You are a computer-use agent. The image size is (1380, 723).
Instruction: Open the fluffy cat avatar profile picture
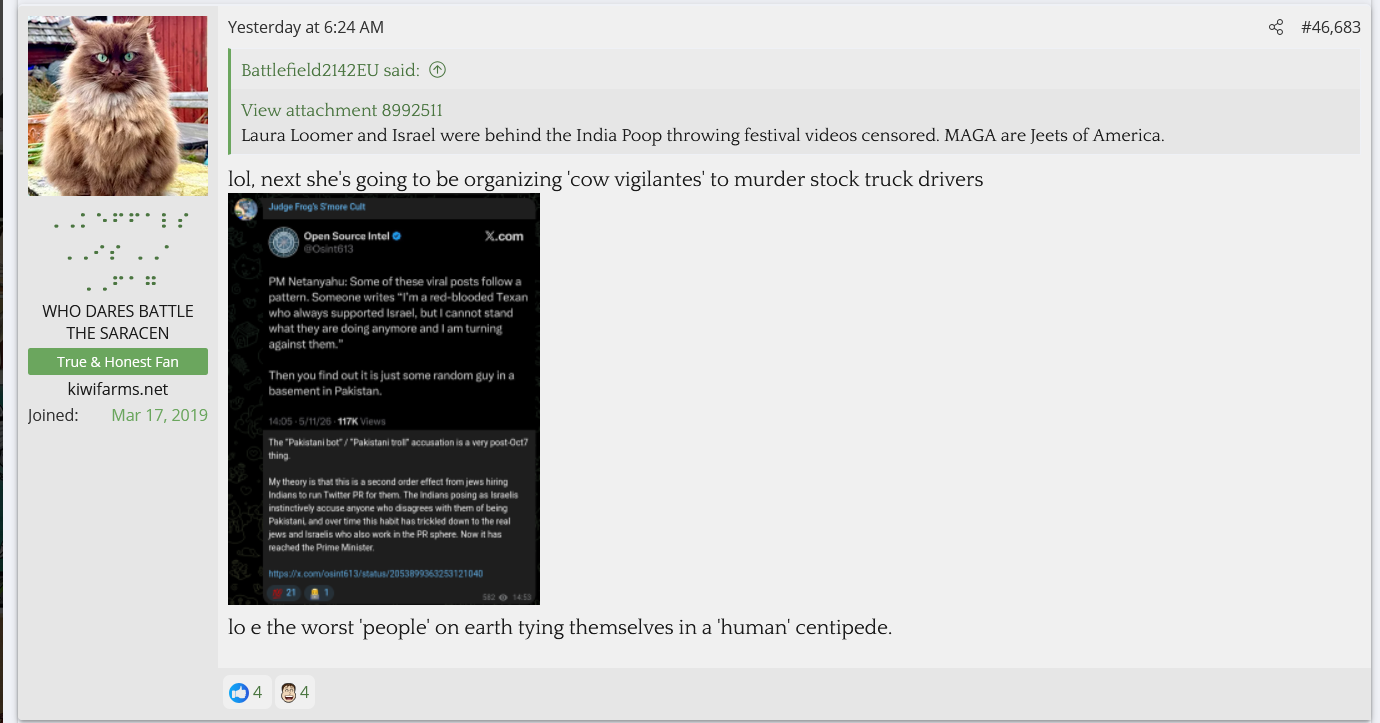118,106
